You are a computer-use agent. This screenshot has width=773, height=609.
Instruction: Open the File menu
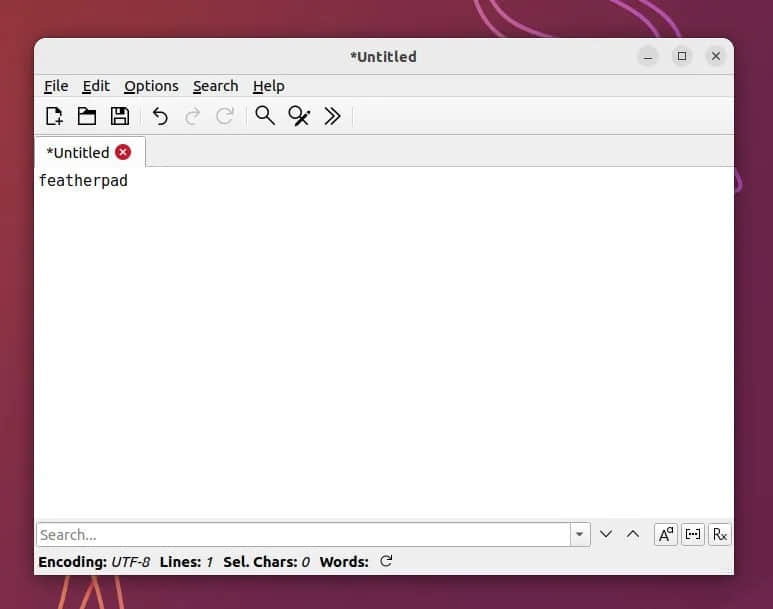[56, 86]
